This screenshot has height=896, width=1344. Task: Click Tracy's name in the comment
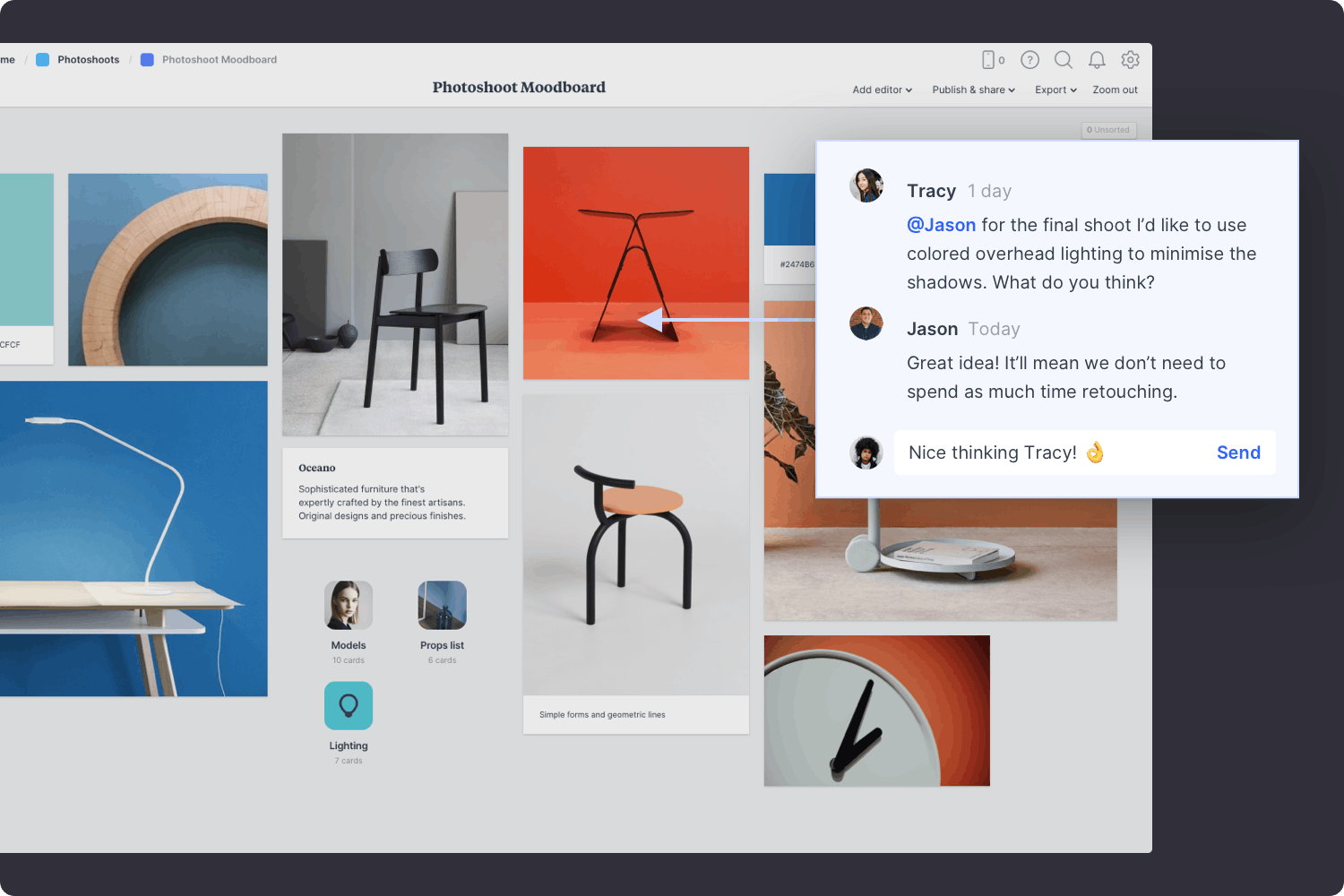point(931,191)
